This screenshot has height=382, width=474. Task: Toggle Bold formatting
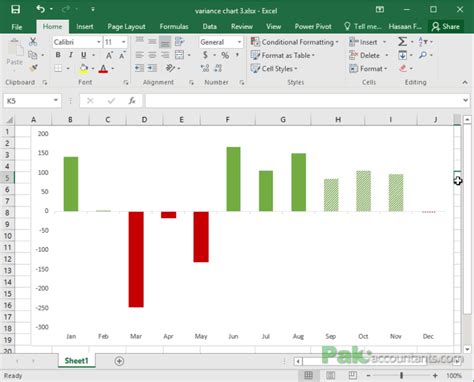[x=58, y=55]
